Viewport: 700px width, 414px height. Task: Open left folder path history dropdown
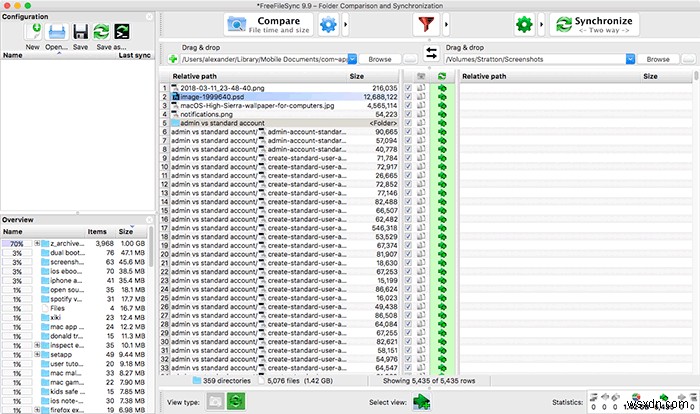point(352,59)
